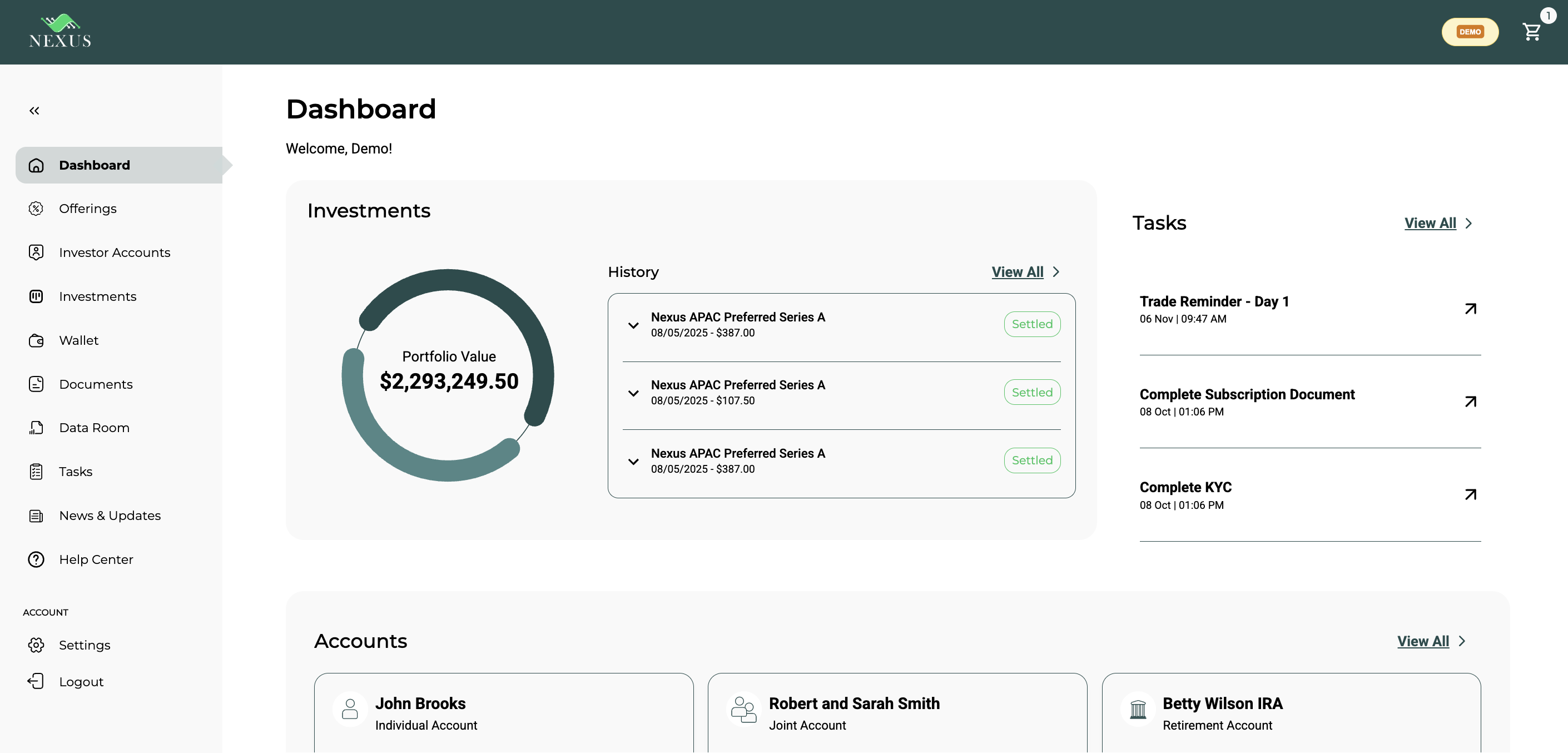The height and width of the screenshot is (753, 1568).
Task: Open Complete KYC task arrow icon
Action: [x=1470, y=494]
